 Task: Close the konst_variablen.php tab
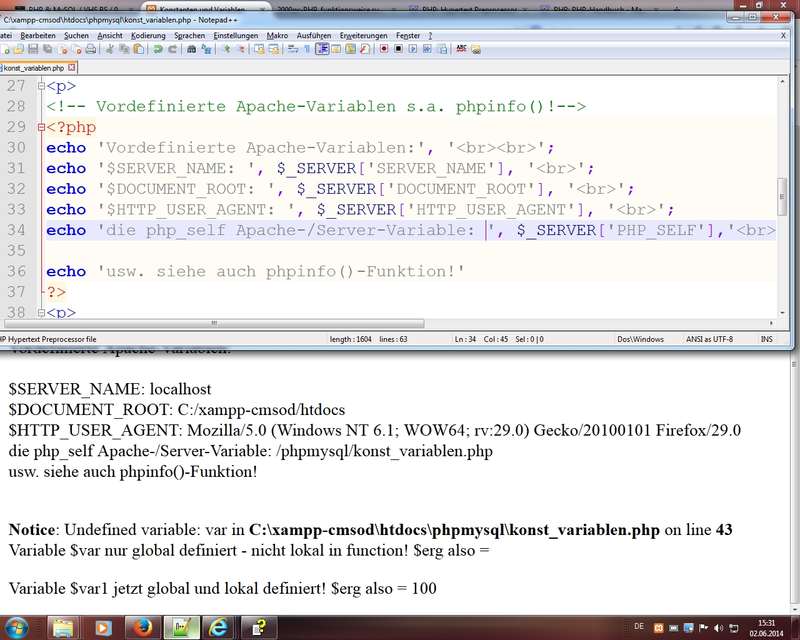pos(72,67)
